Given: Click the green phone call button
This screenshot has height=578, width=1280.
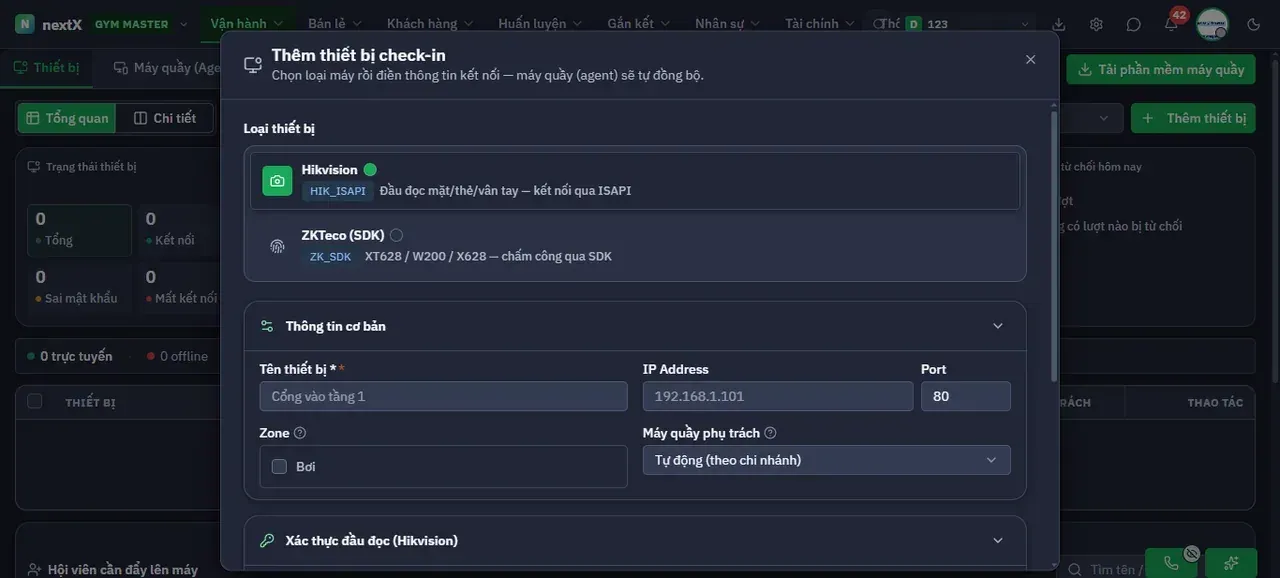Looking at the screenshot, I should (1171, 563).
